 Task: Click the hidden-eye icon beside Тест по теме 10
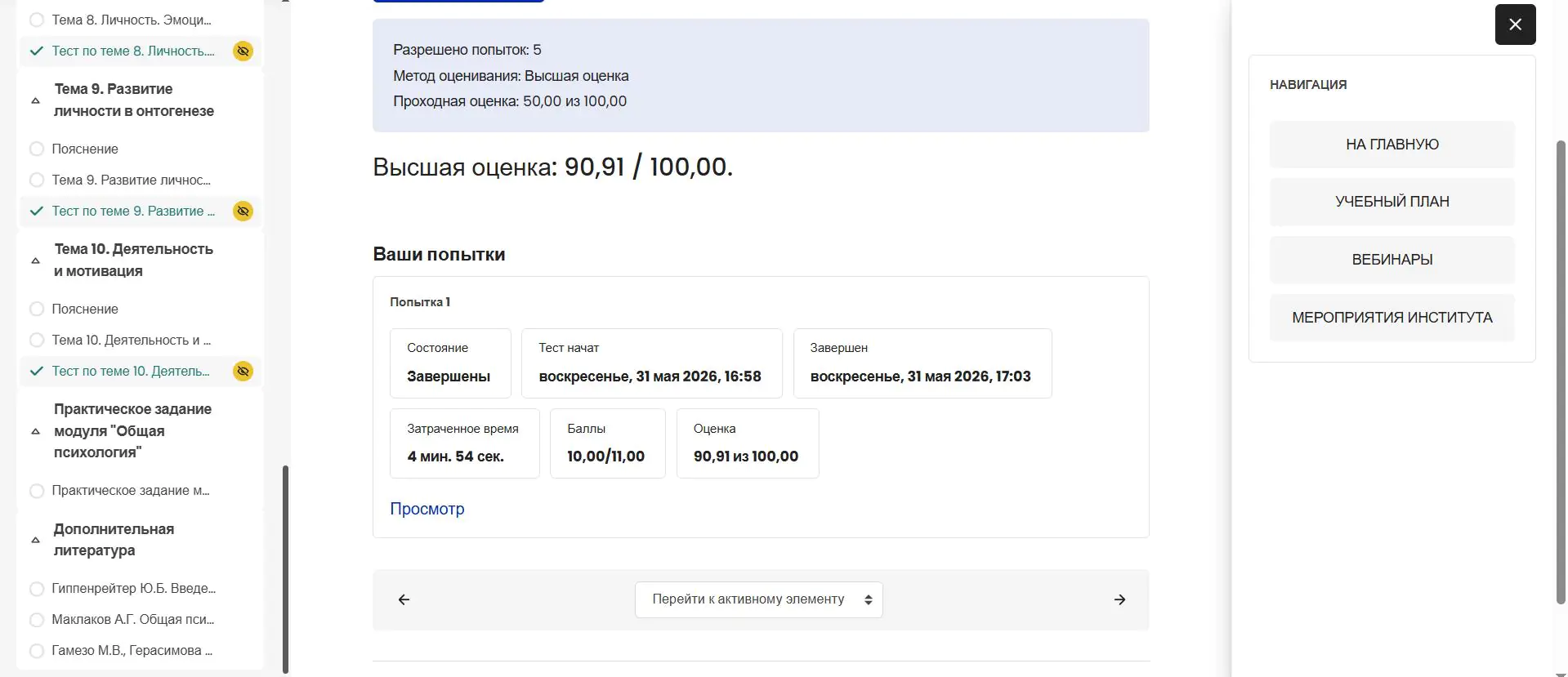(243, 371)
